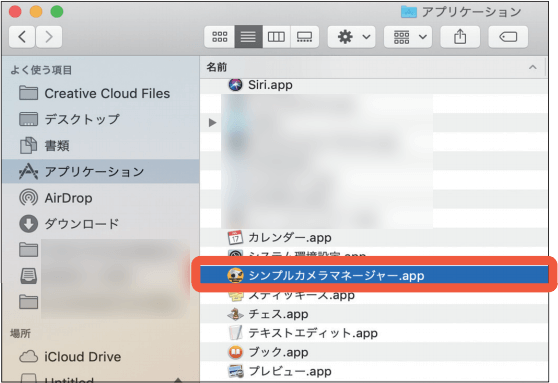Click the Books app icon
Screen dimensions: 558x383
[x=235, y=352]
